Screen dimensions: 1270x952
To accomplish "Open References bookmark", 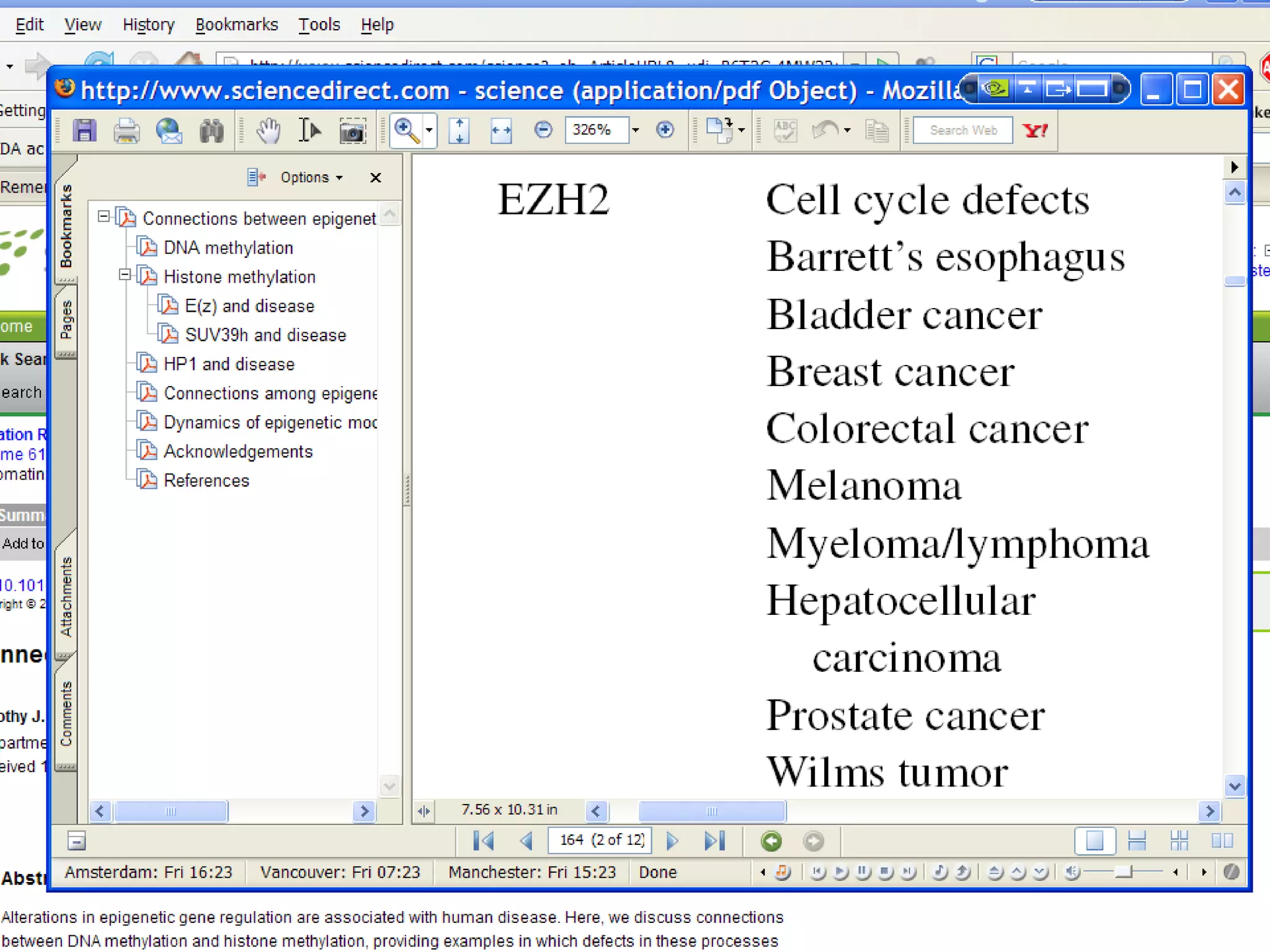I will point(206,481).
